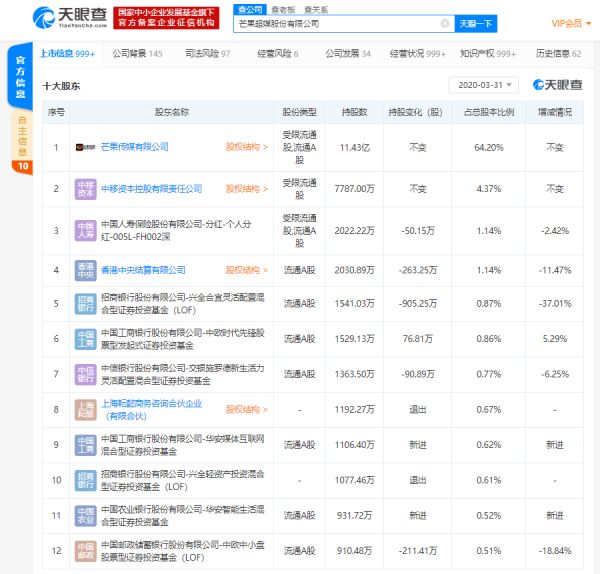Open the 知识产权 tab
This screenshot has width=600, height=574.
click(x=487, y=53)
